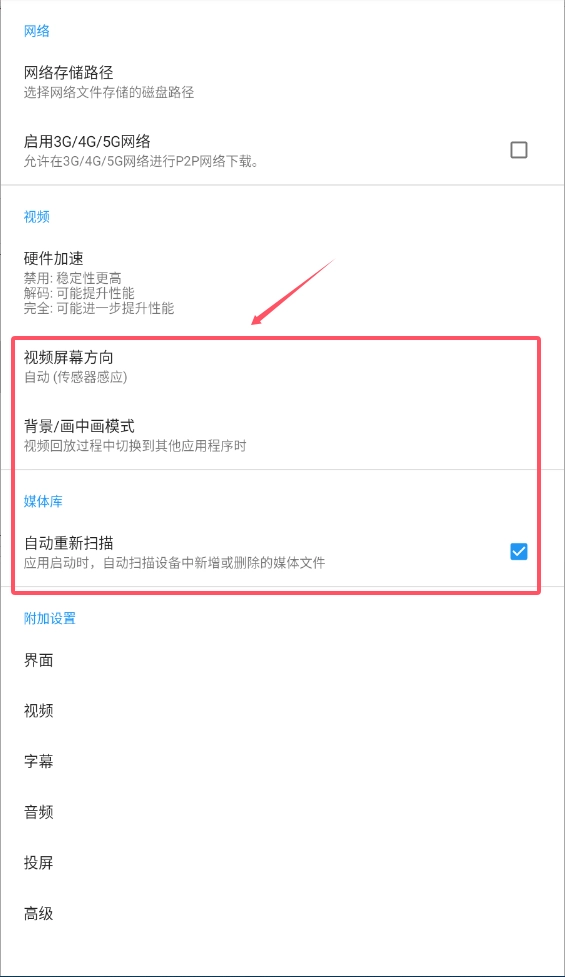Click the 附加设置 section header
Viewport: 565px width, 977px height.
click(x=50, y=619)
